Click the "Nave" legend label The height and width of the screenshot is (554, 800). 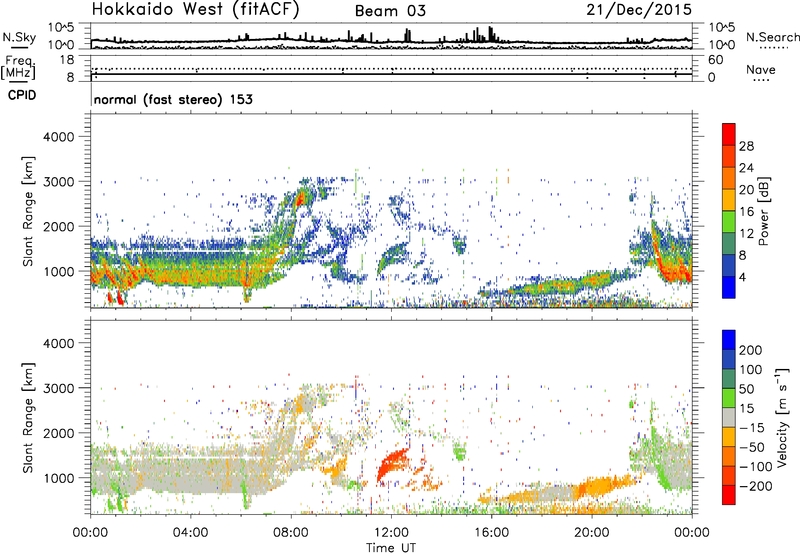pos(761,70)
